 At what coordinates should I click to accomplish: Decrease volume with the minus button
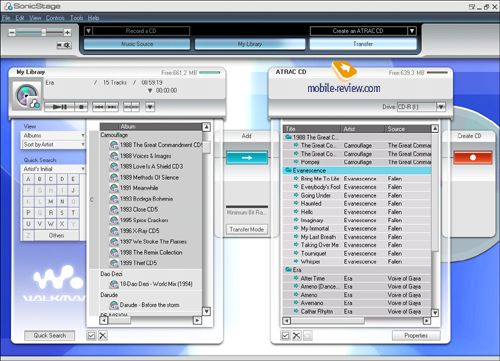coord(12,32)
